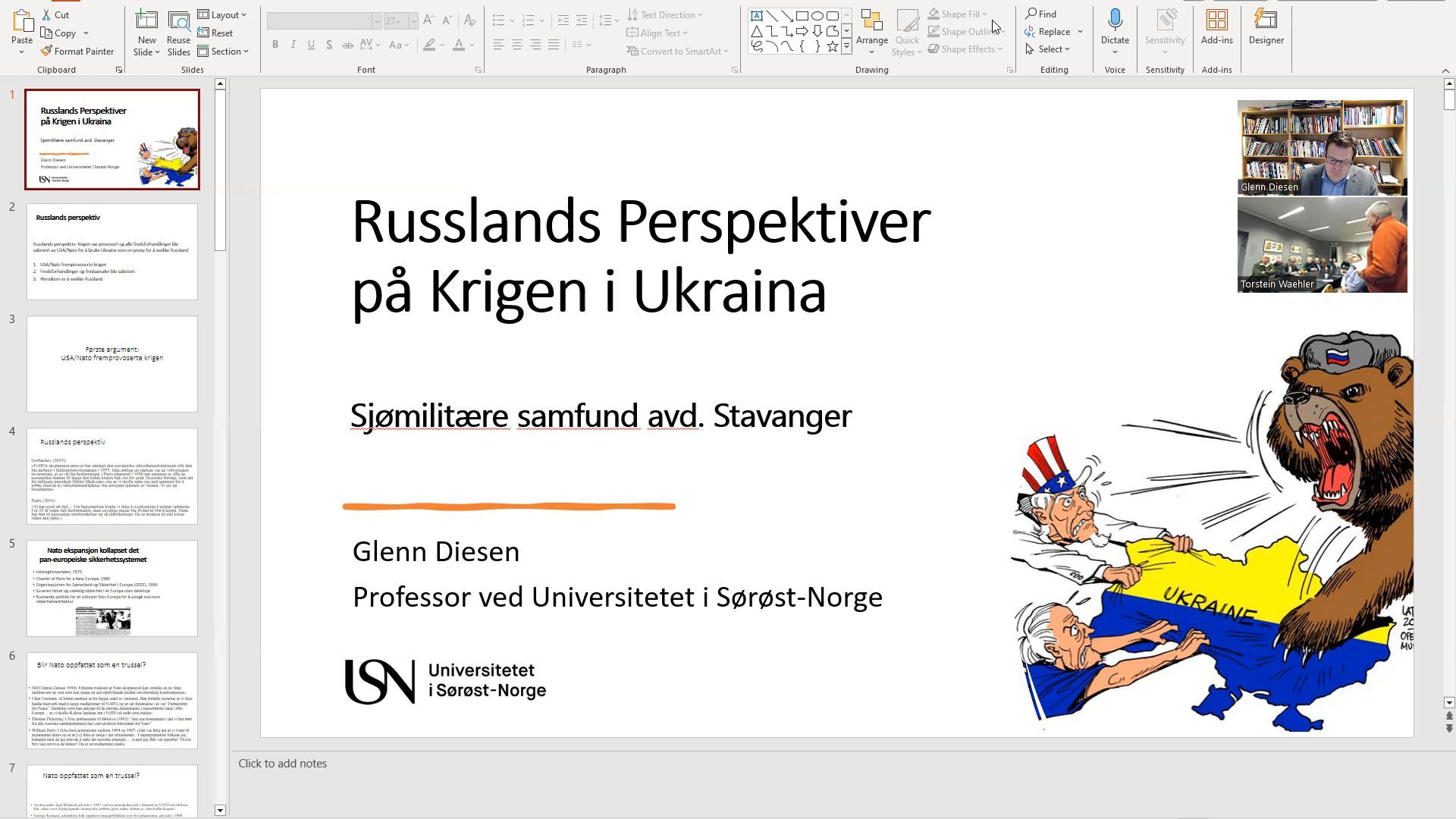Image resolution: width=1456 pixels, height=819 pixels.
Task: Open the Paragraph dialog launcher
Action: click(x=735, y=70)
